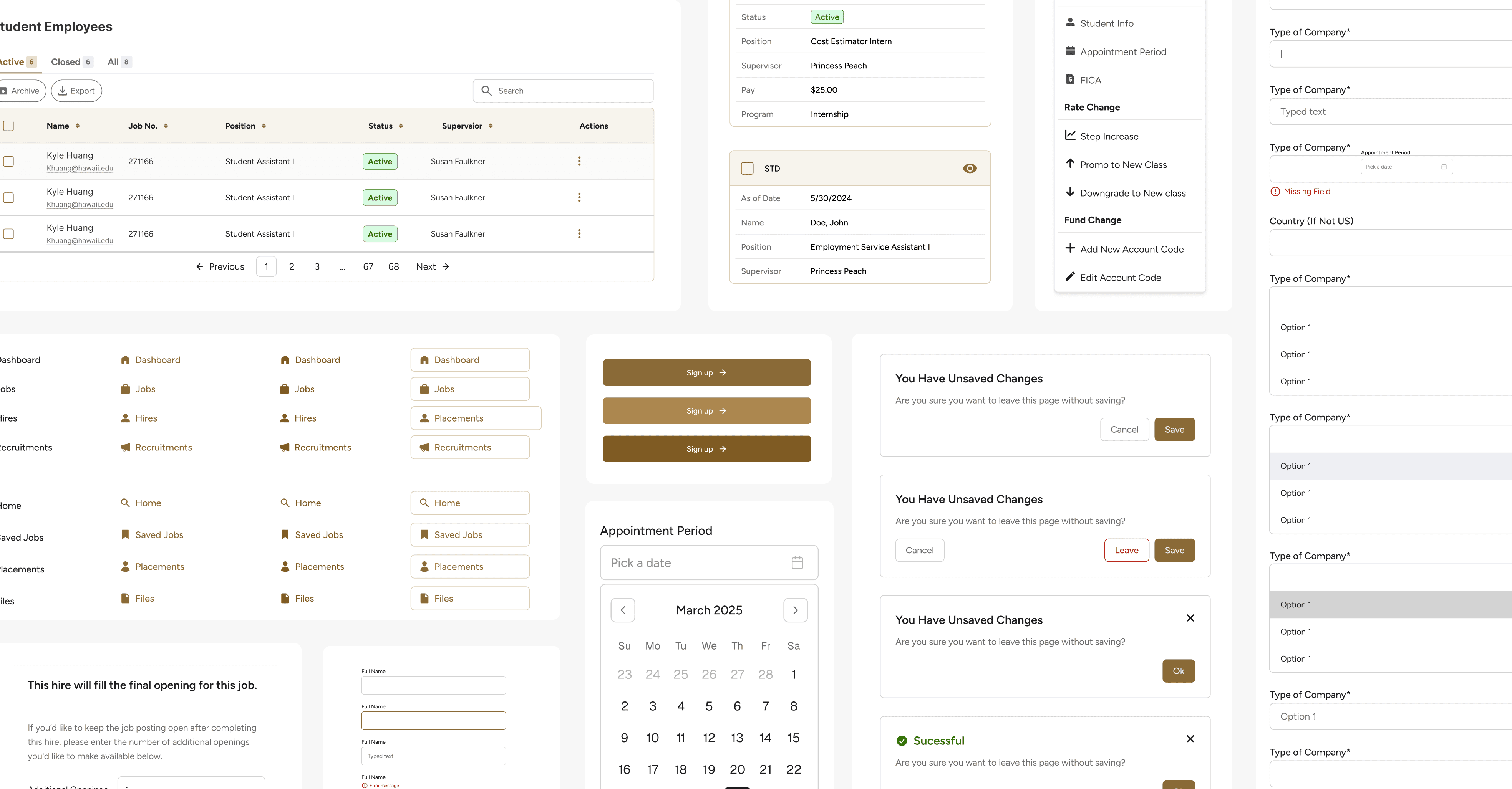Sort table by Position column
The width and height of the screenshot is (1512, 789).
click(264, 126)
